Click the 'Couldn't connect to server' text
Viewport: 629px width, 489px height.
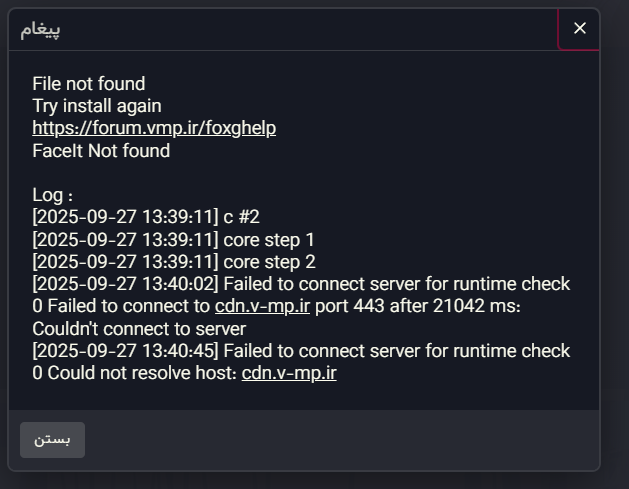click(x=139, y=328)
